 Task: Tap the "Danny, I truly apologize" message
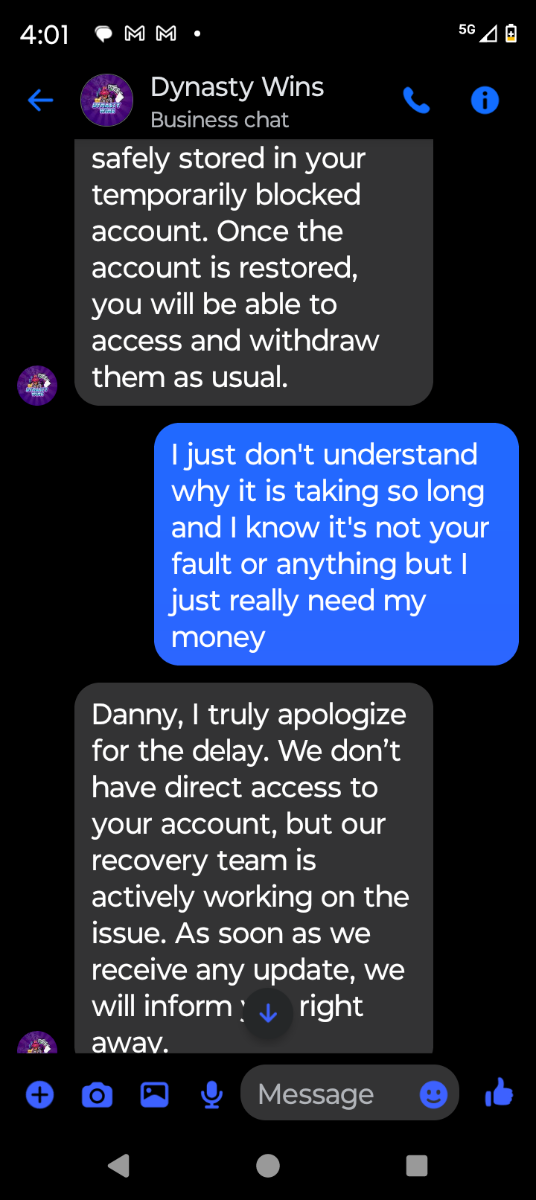254,868
